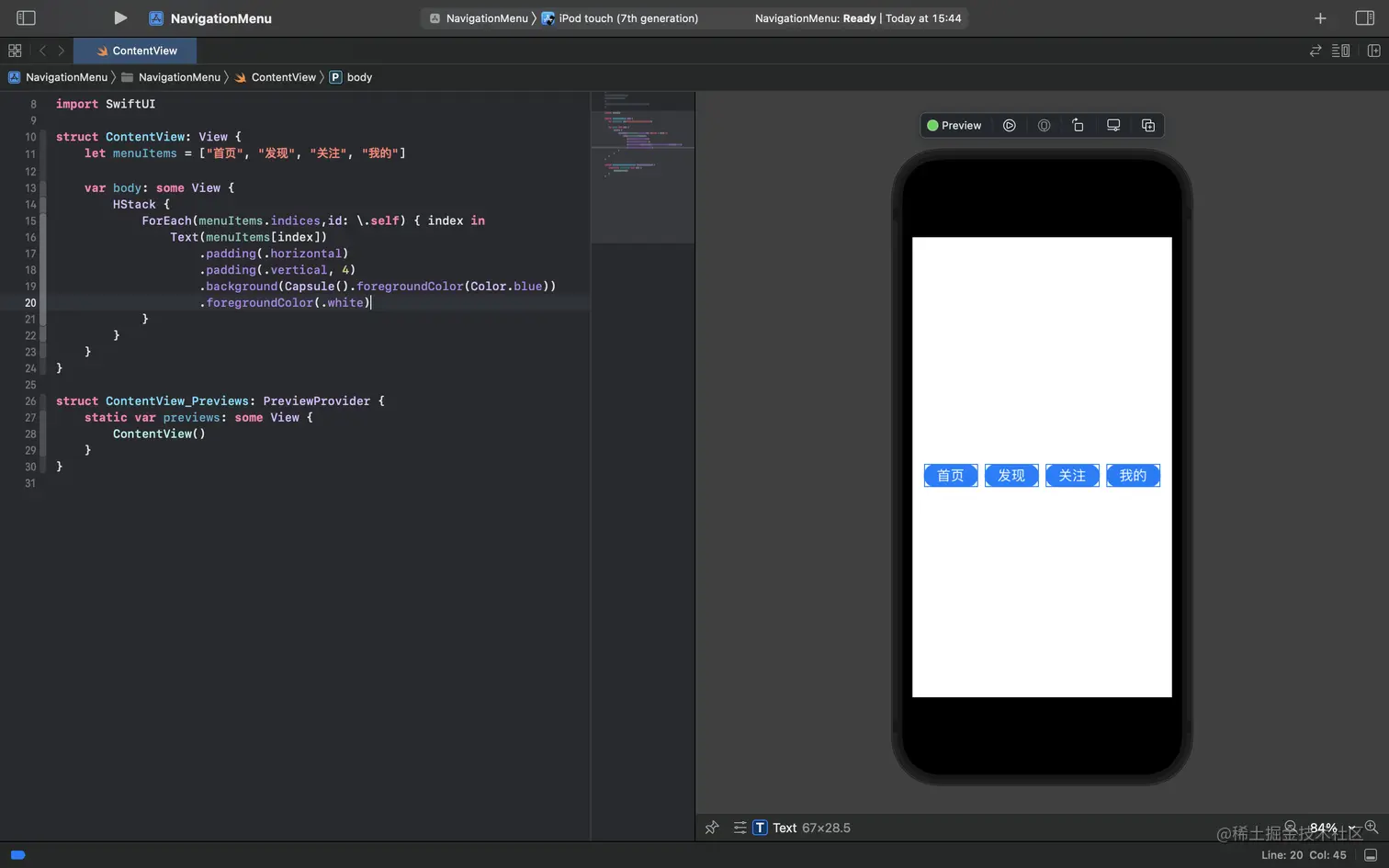
Task: Click the Line: 20 Col: 45 indicator
Action: (x=1304, y=855)
